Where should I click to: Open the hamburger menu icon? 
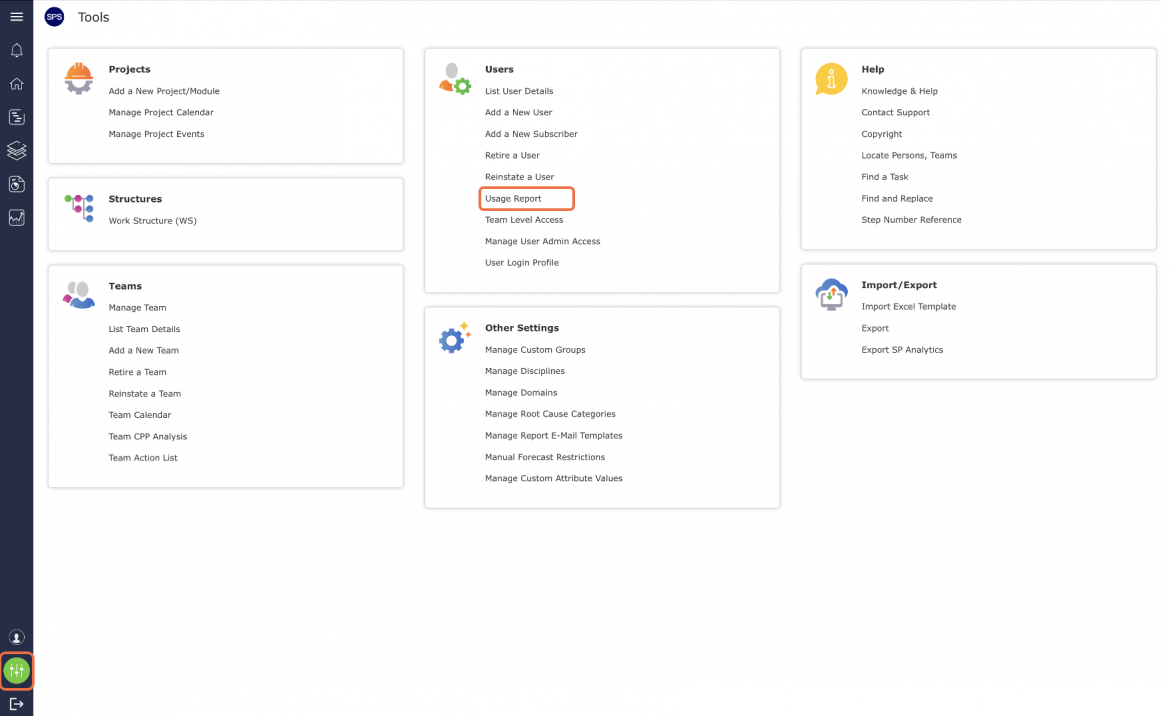click(x=16, y=16)
